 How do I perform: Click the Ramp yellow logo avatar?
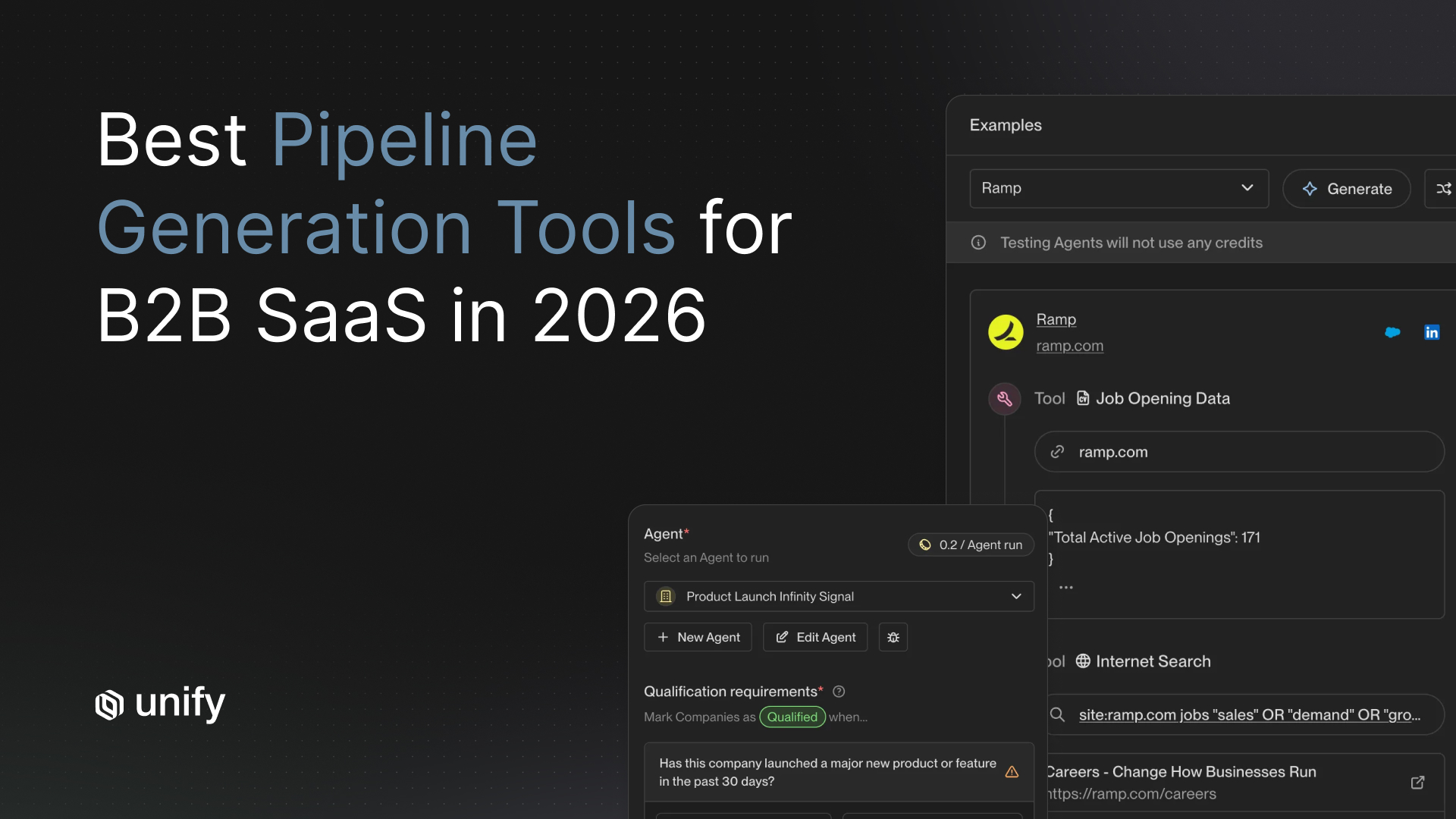click(1006, 332)
